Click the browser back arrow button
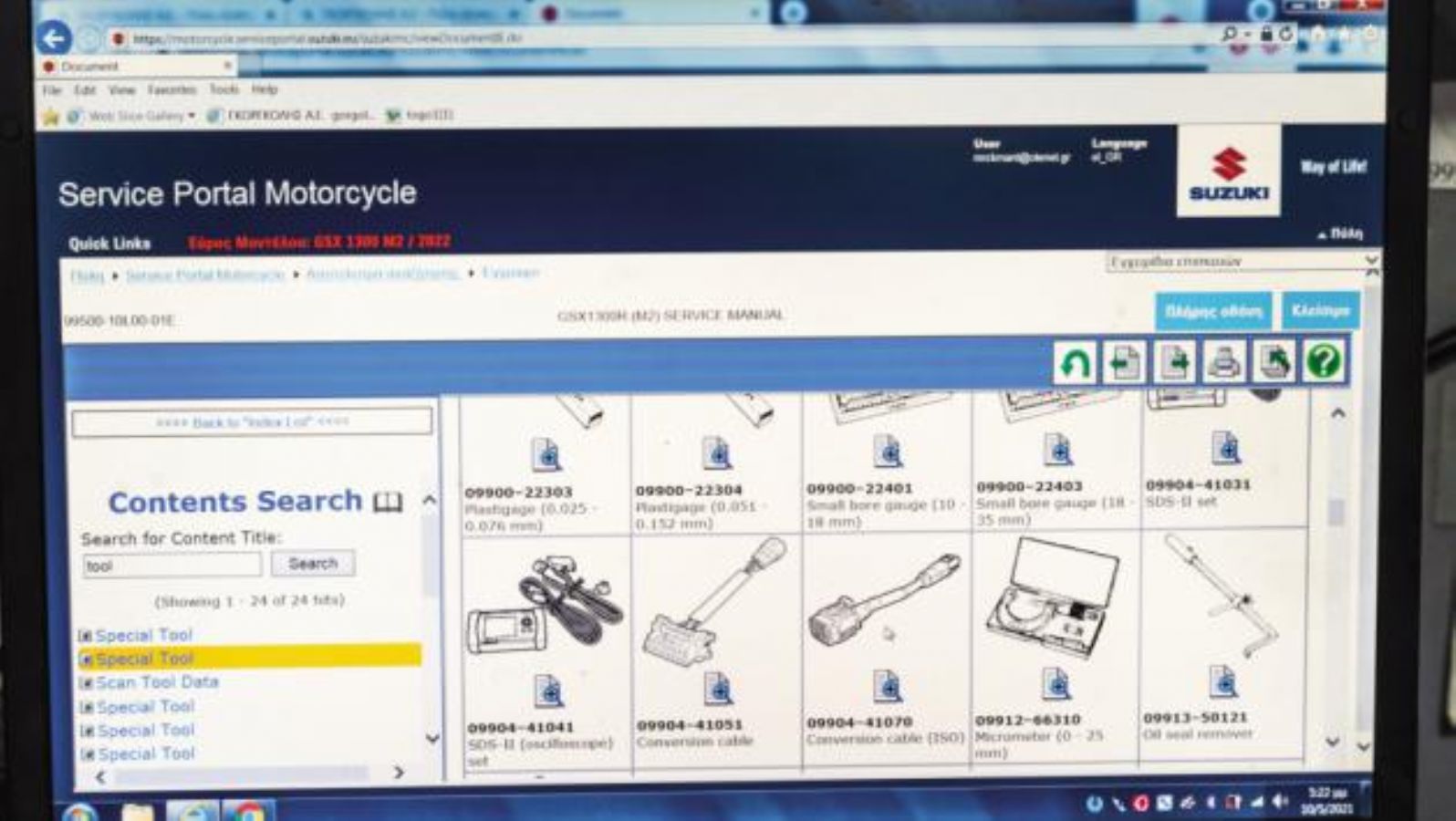This screenshot has height=821, width=1456. [x=54, y=38]
